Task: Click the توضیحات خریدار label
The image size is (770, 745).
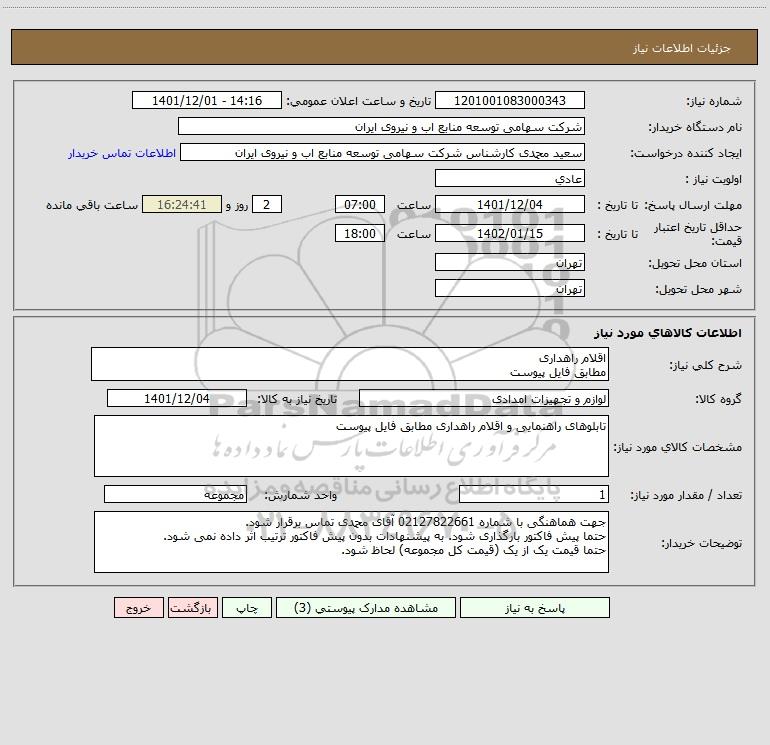Action: tap(701, 543)
